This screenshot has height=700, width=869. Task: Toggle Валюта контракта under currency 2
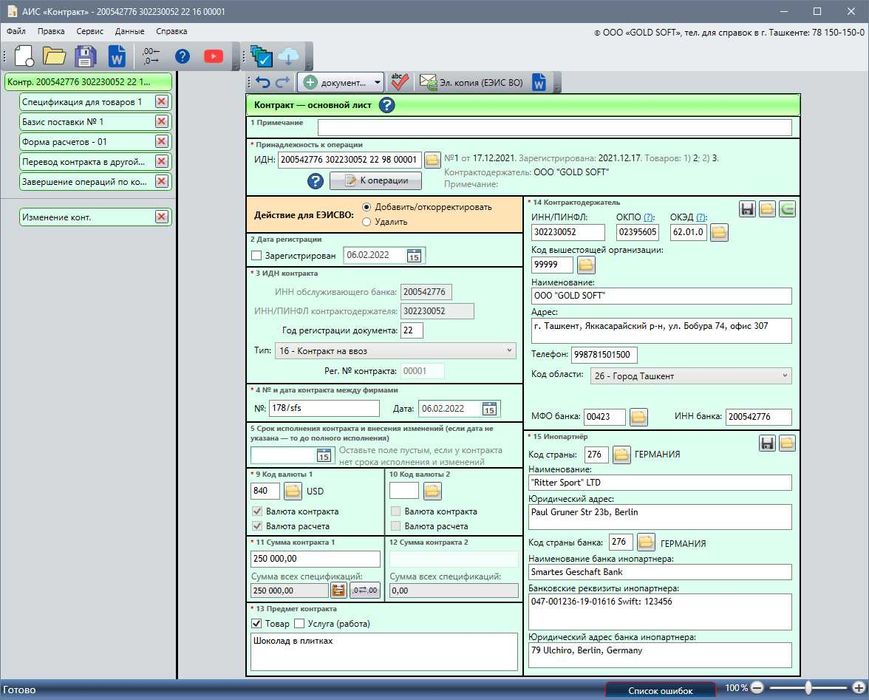(396, 511)
